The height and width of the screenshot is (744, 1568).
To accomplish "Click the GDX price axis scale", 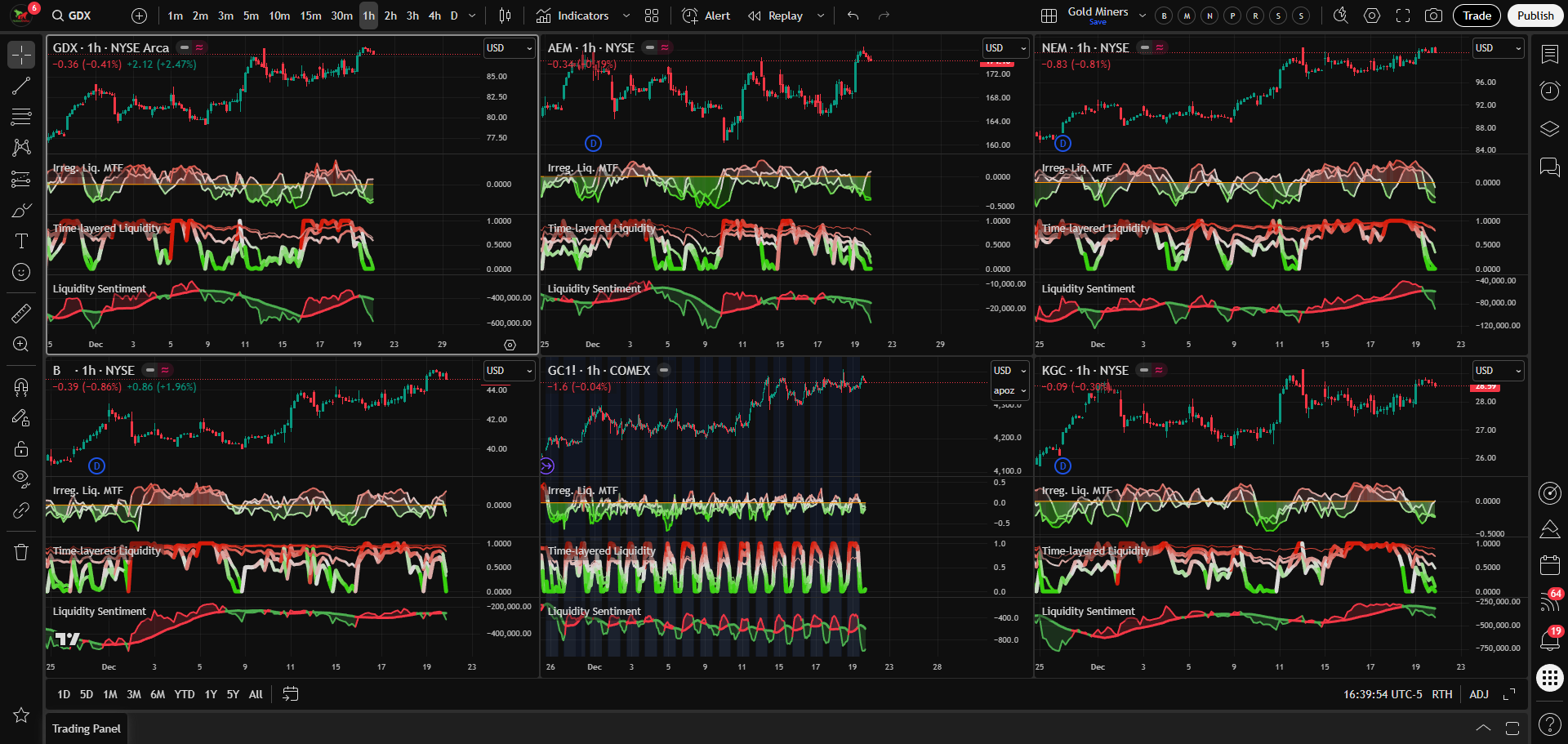I will [x=508, y=106].
